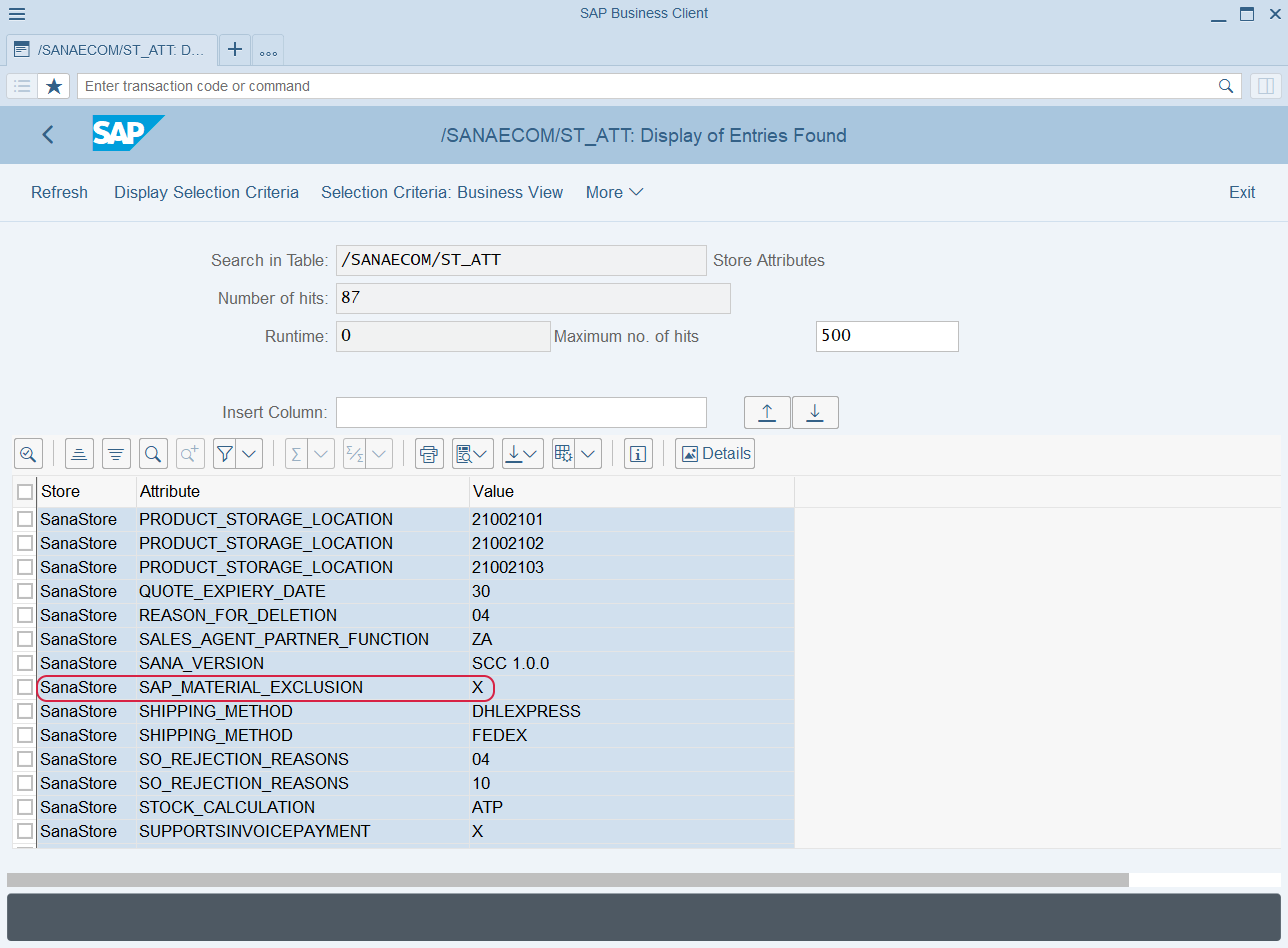Viewport: 1288px width, 948px height.
Task: Click the Attribute column header
Action: [x=303, y=492]
